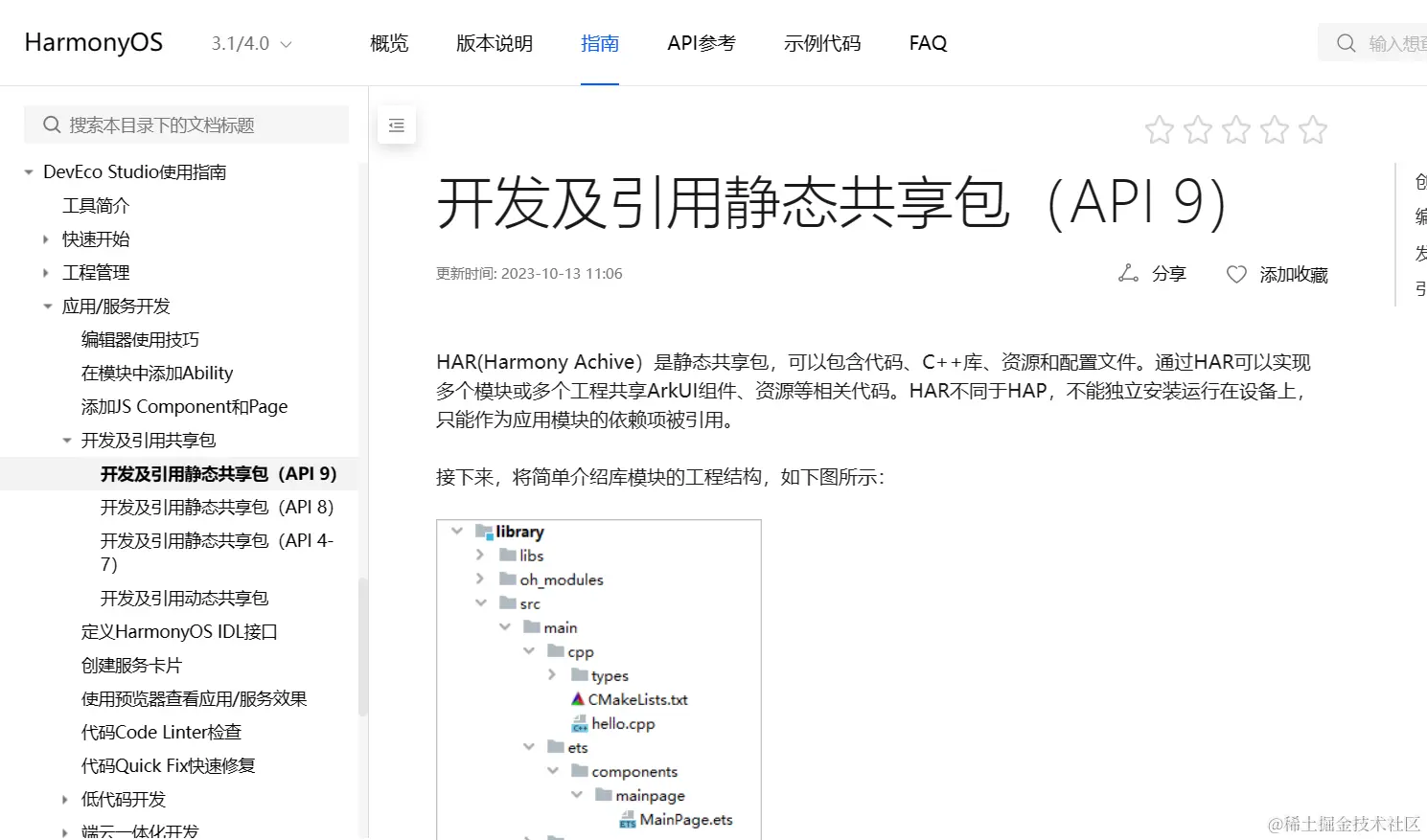This screenshot has height=840, width=1427.
Task: Collapse the 开发及引用共享包 tree node
Action: pyautogui.click(x=67, y=441)
